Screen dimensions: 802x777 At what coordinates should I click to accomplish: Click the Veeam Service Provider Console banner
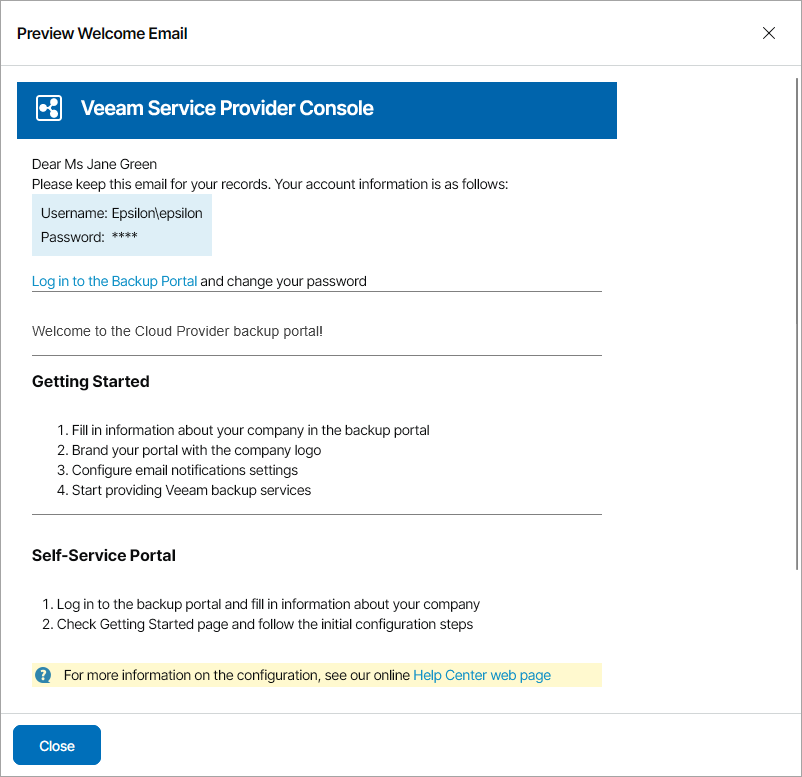(316, 110)
